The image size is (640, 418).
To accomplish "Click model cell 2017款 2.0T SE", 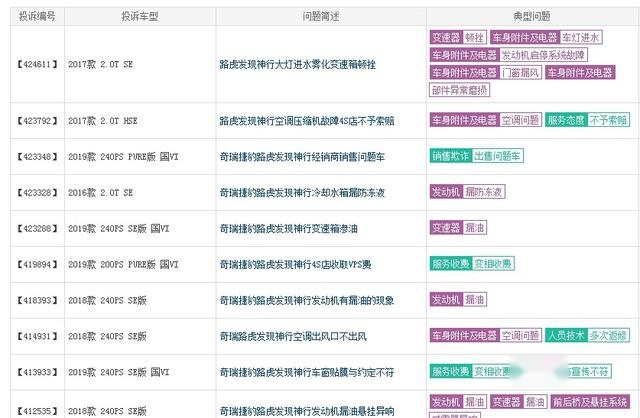I will 100,64.
